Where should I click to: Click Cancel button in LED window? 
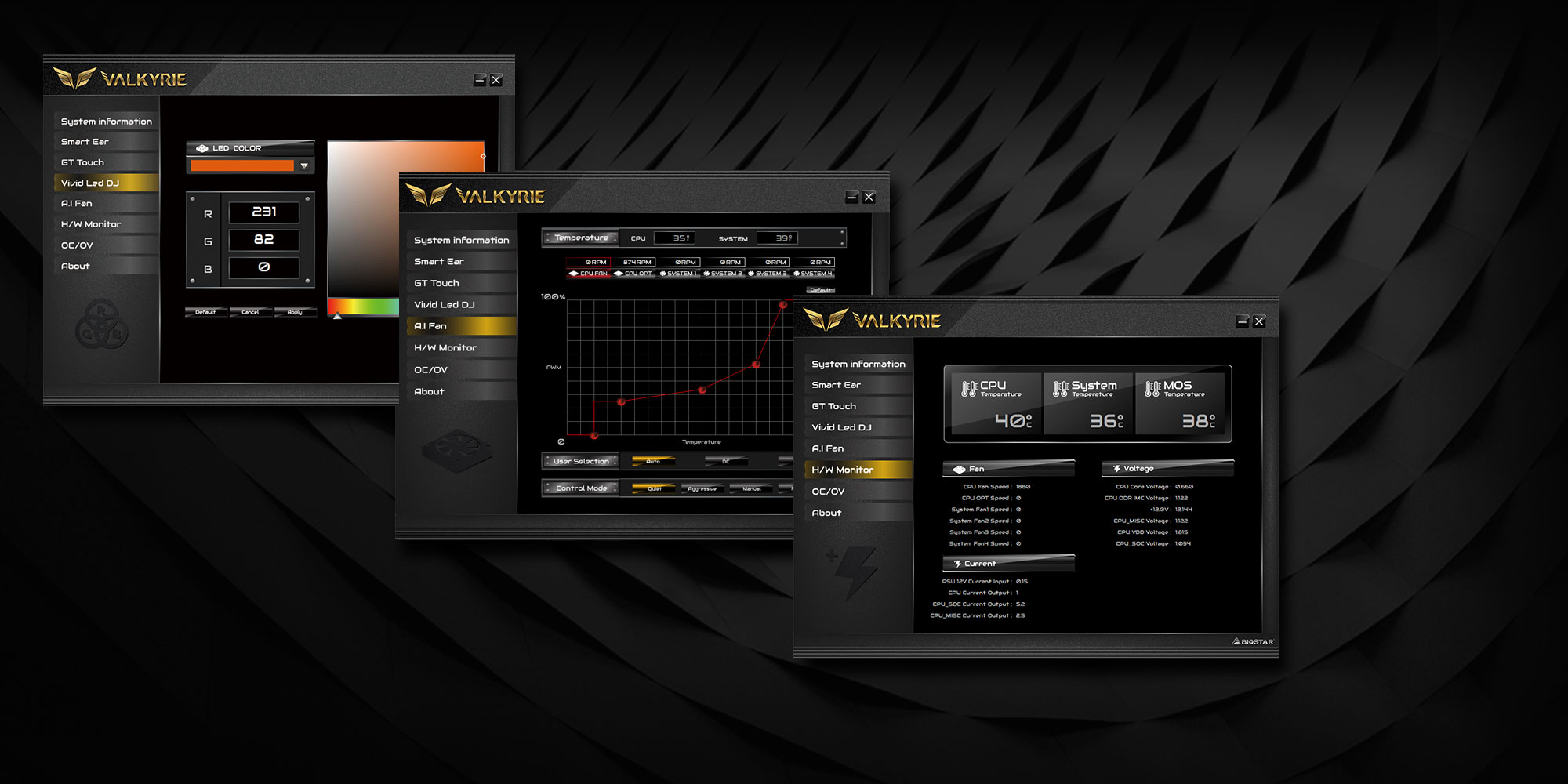(250, 312)
